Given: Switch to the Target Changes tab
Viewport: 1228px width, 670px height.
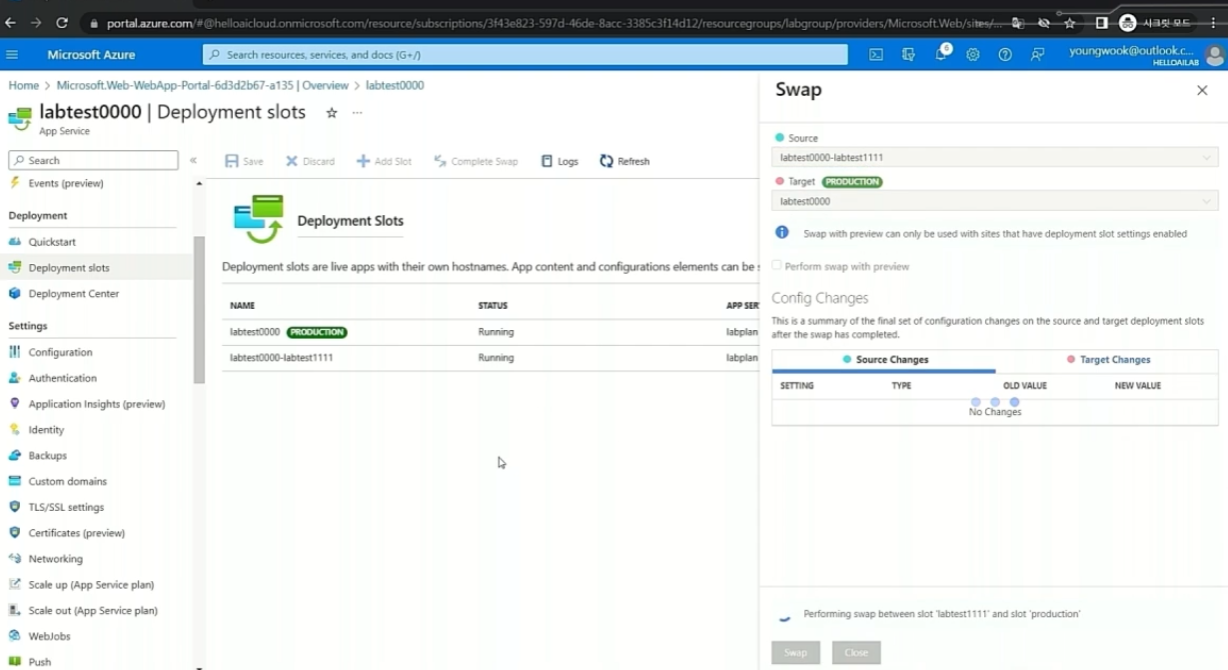Looking at the screenshot, I should pos(1108,360).
